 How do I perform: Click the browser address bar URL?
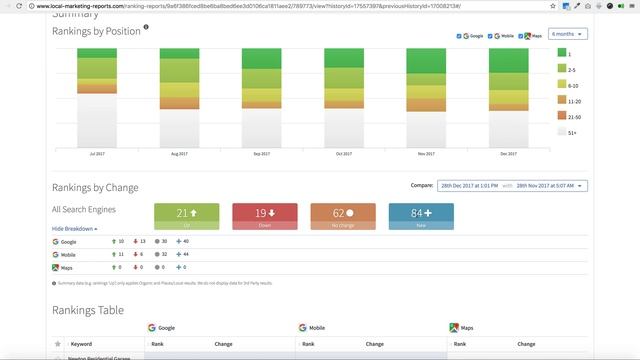coord(249,6)
